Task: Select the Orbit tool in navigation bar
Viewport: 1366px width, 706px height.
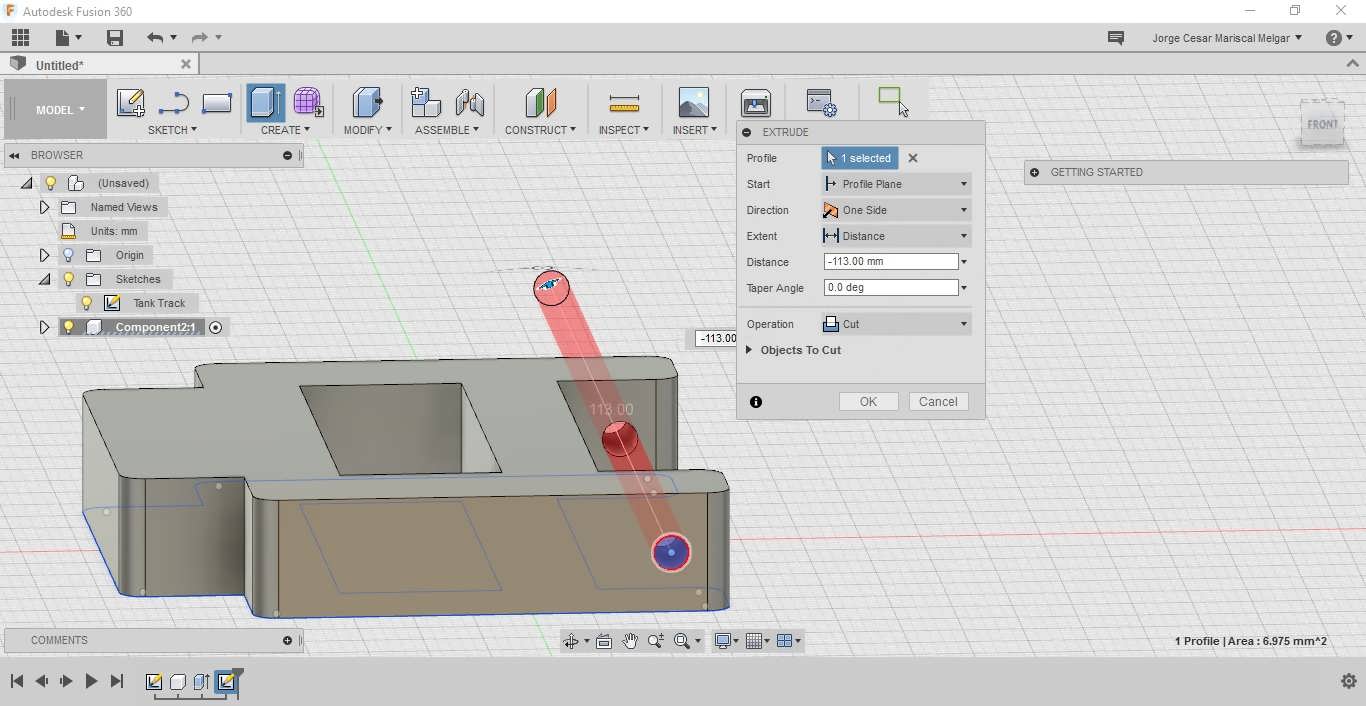Action: coord(571,641)
